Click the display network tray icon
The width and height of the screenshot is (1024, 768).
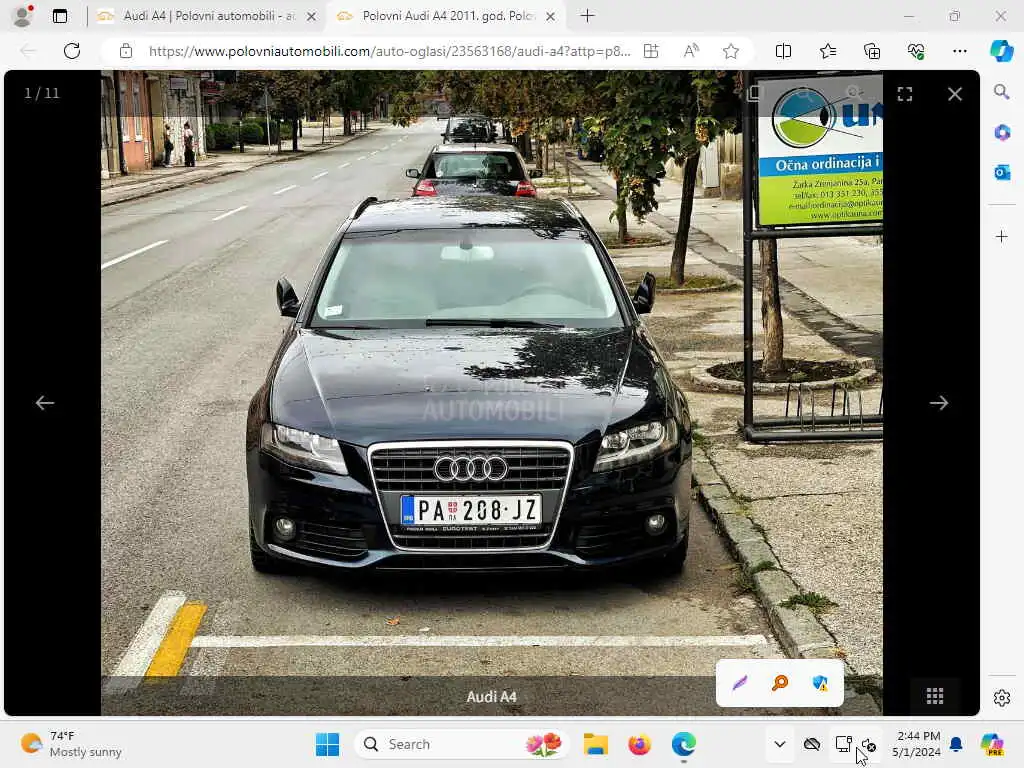point(843,744)
